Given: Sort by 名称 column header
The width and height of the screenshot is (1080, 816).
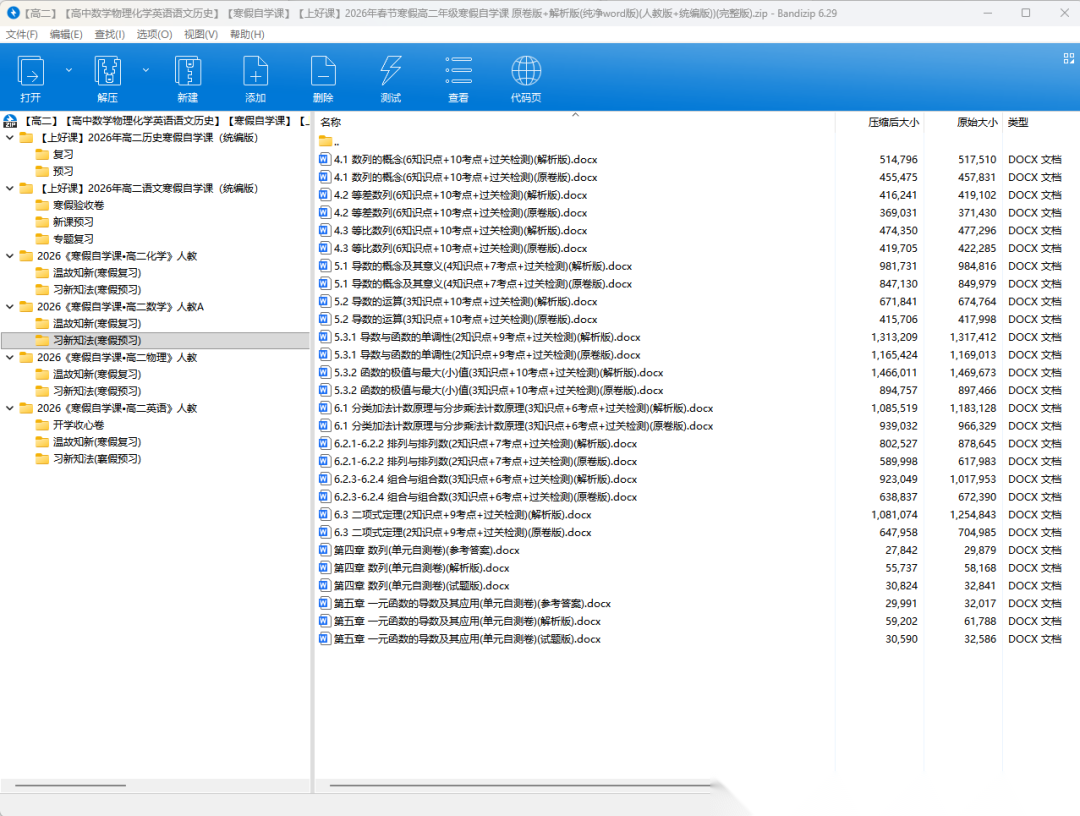Looking at the screenshot, I should click(x=331, y=123).
